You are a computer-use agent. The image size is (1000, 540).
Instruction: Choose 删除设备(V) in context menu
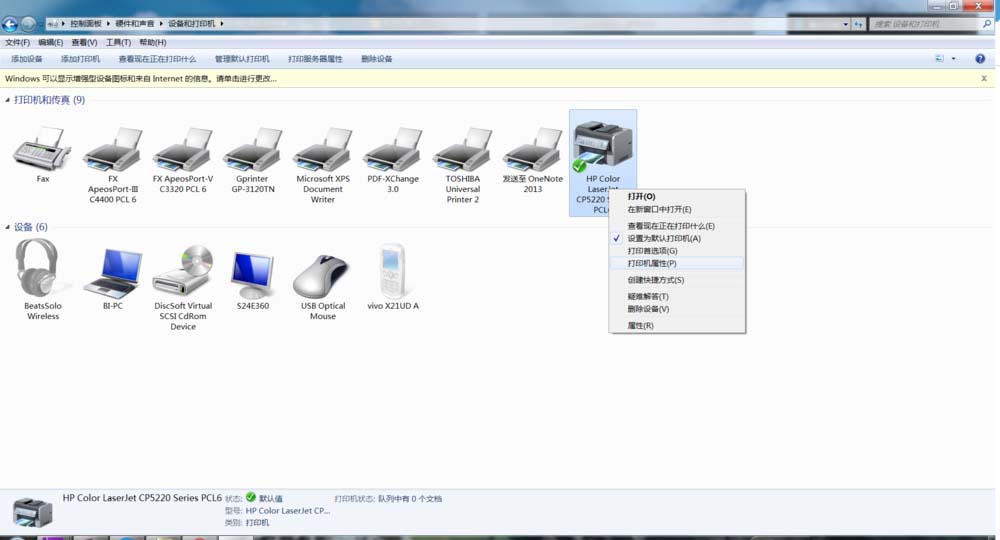pos(677,309)
